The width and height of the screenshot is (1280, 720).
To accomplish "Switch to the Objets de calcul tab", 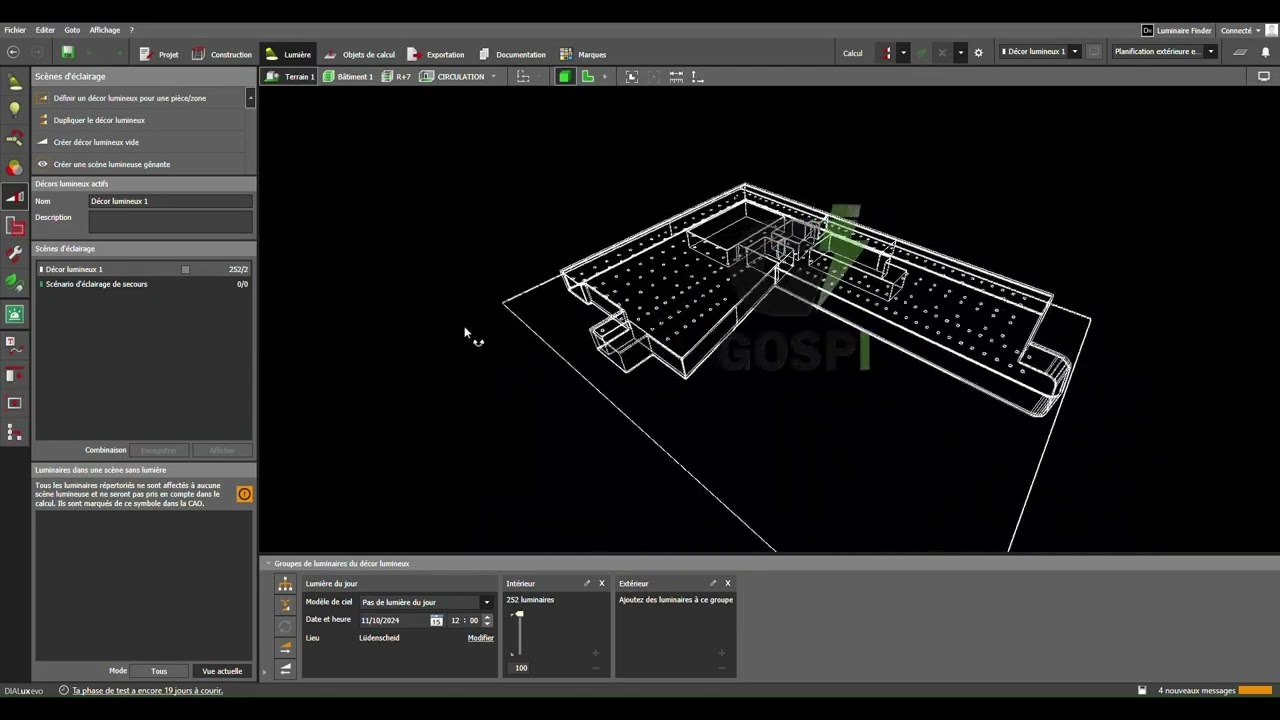I will (x=359, y=54).
